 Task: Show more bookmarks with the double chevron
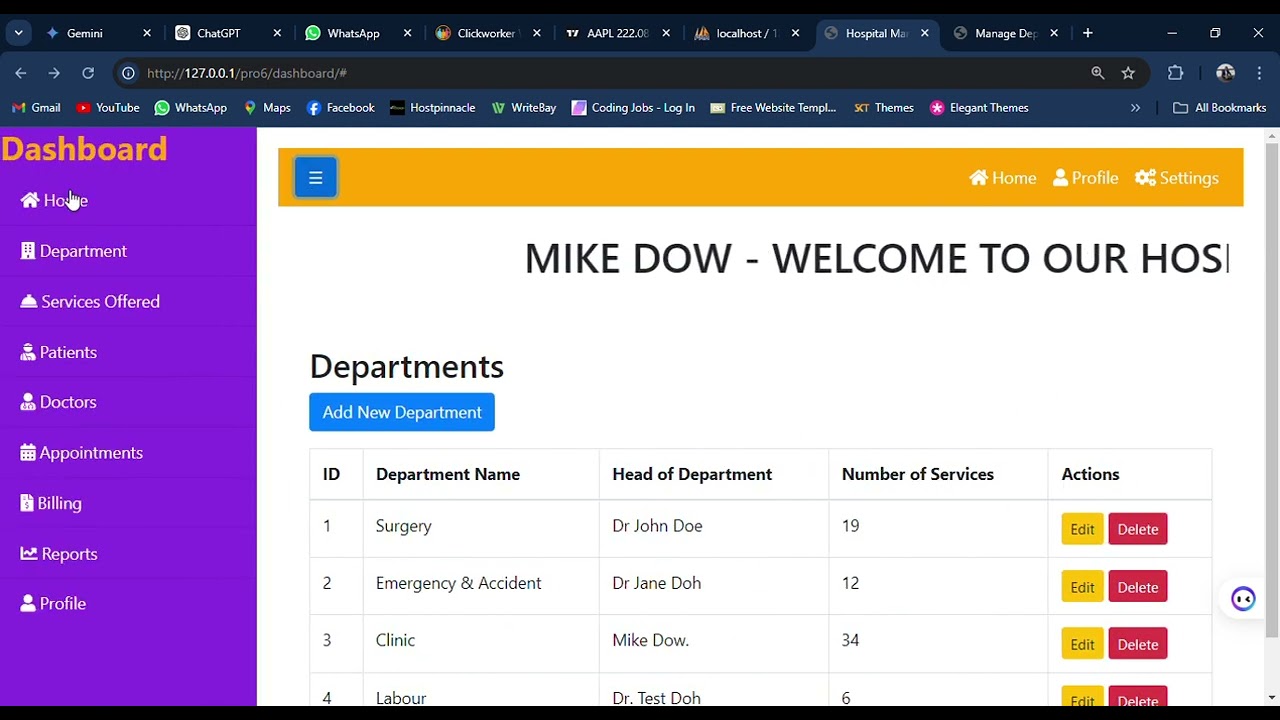(1135, 107)
